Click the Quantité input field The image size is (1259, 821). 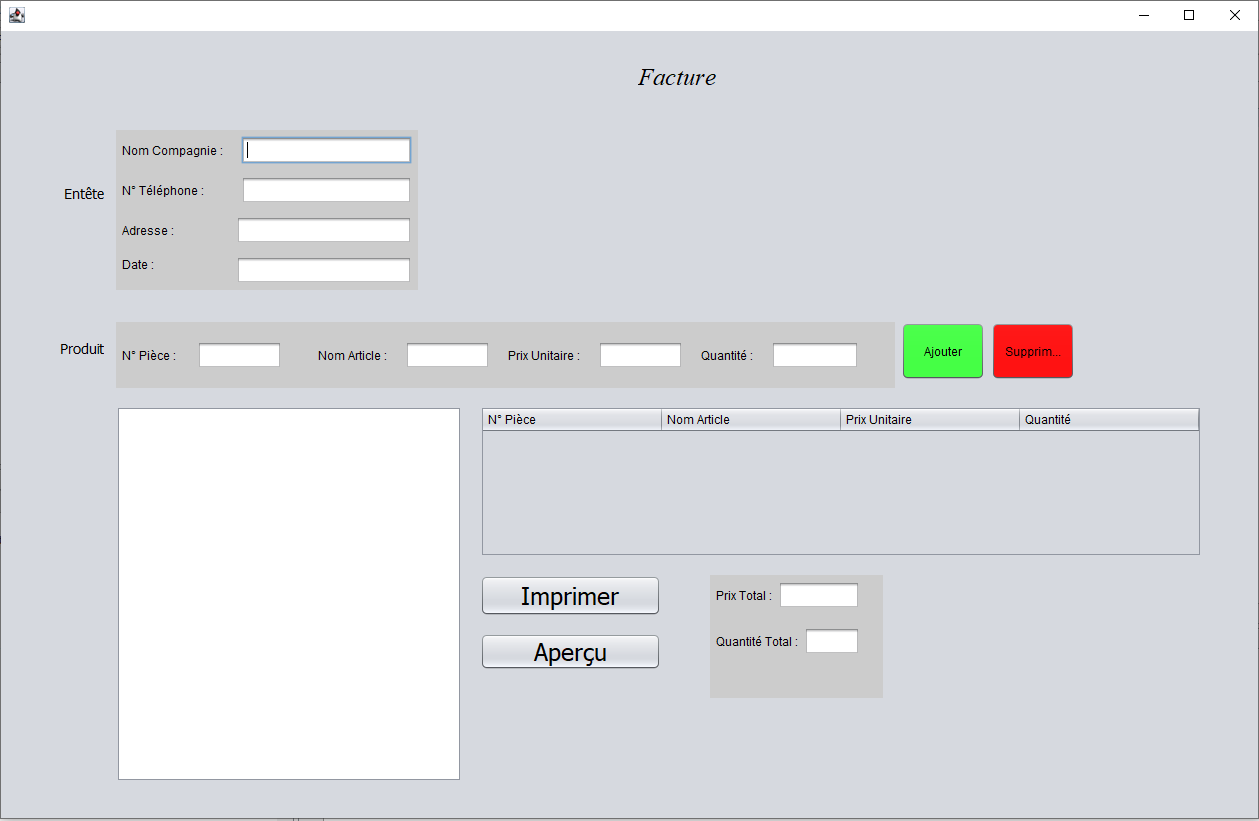tap(814, 355)
